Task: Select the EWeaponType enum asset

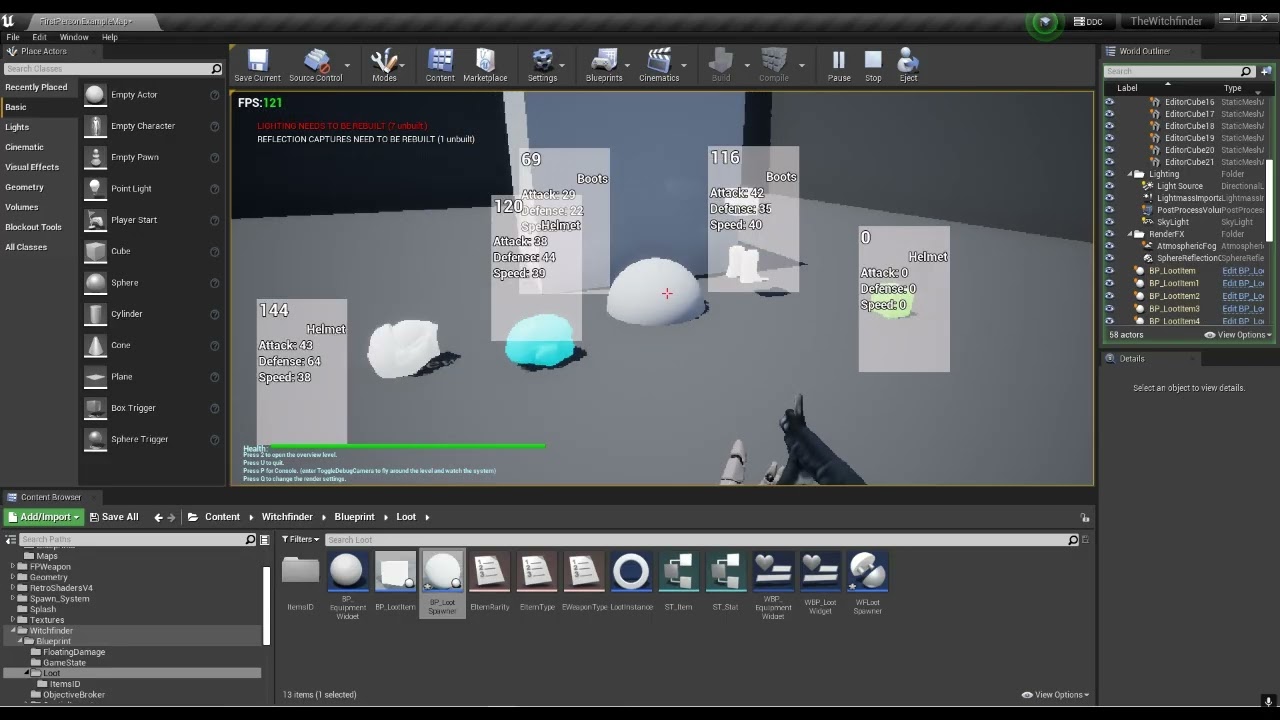Action: point(584,582)
